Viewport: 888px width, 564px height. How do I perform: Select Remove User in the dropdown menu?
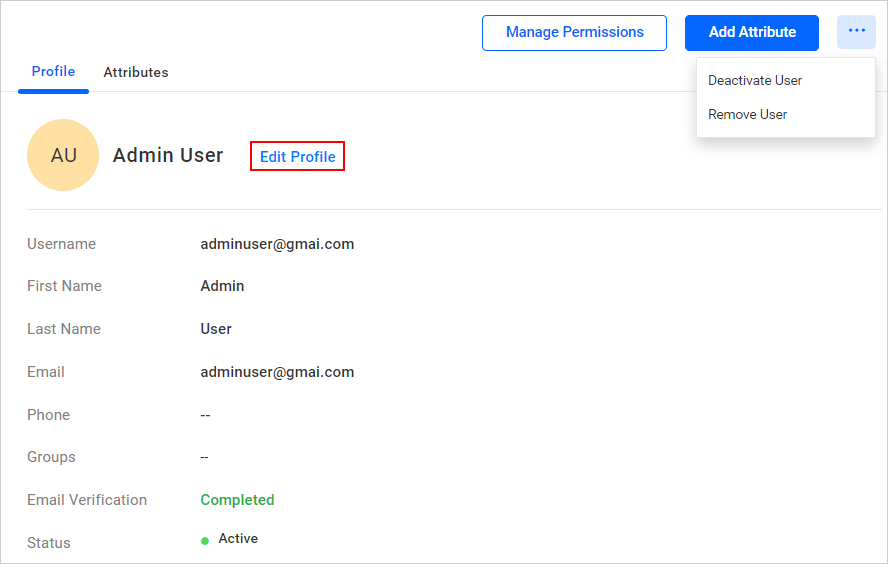coord(747,114)
